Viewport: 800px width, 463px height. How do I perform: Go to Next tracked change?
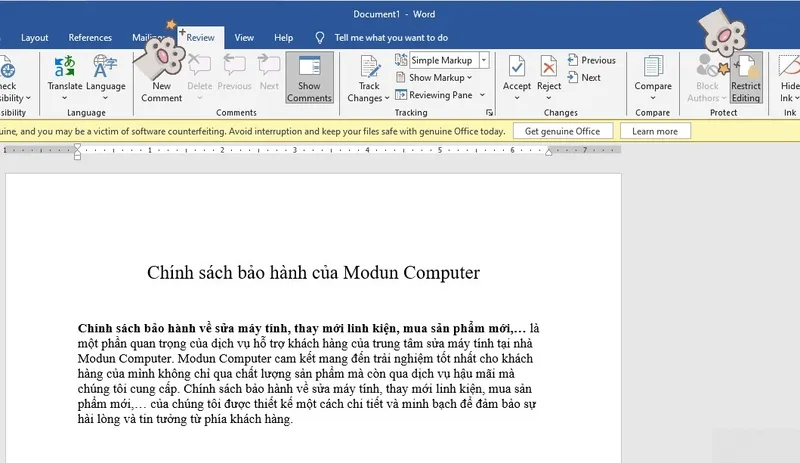tap(584, 77)
